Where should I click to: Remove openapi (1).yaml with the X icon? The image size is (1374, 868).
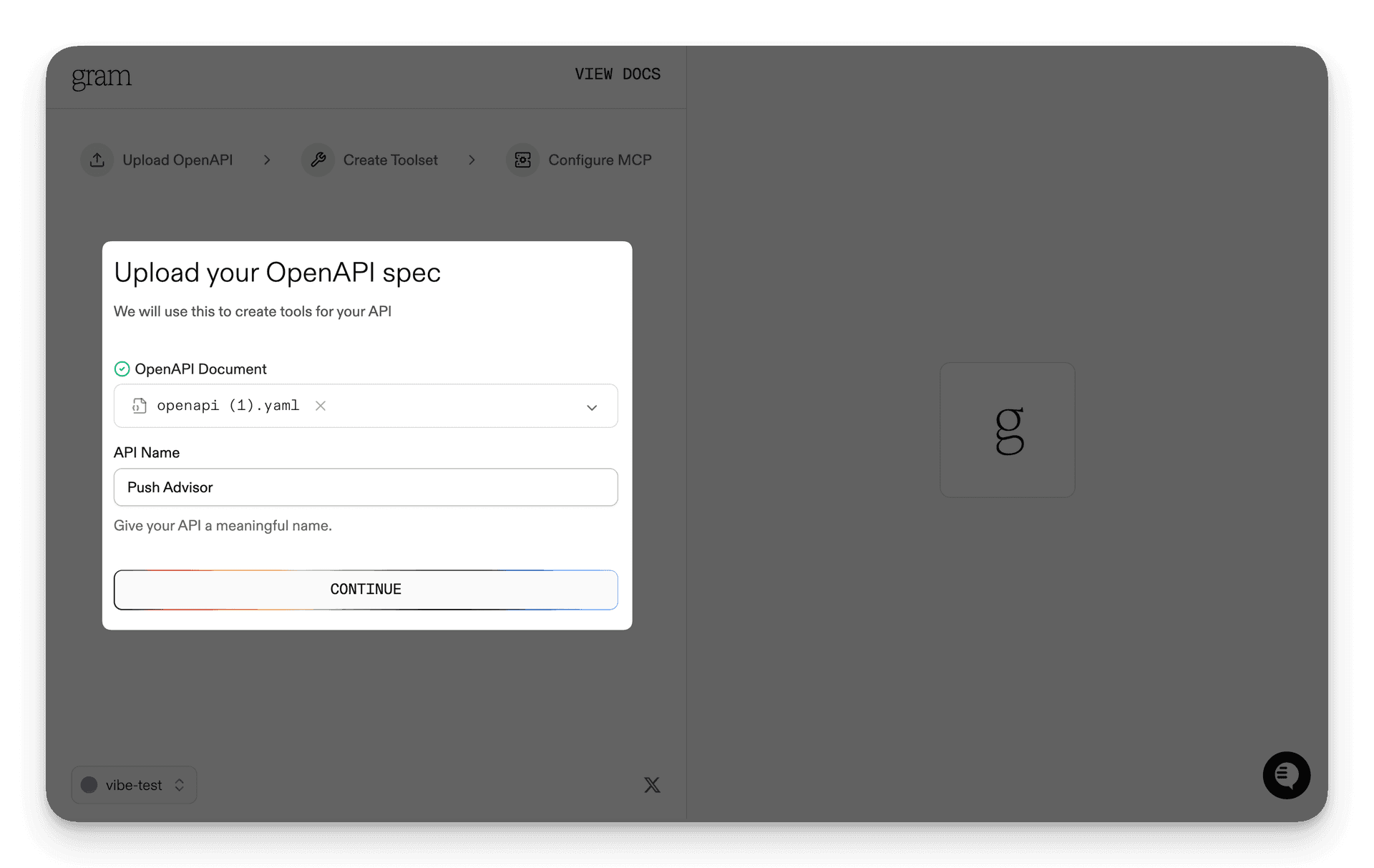click(x=321, y=406)
